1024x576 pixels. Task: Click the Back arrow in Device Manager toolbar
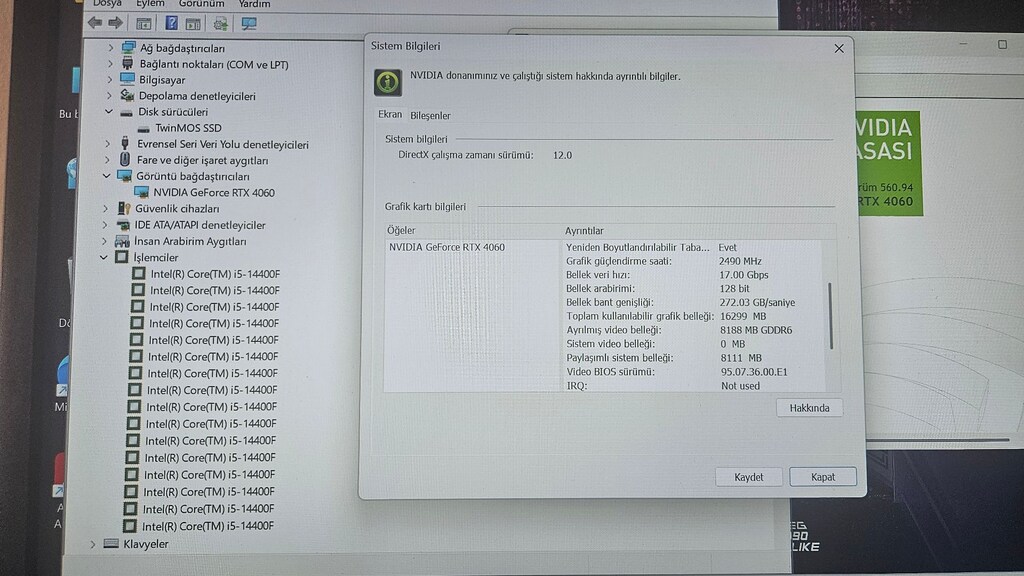95,23
